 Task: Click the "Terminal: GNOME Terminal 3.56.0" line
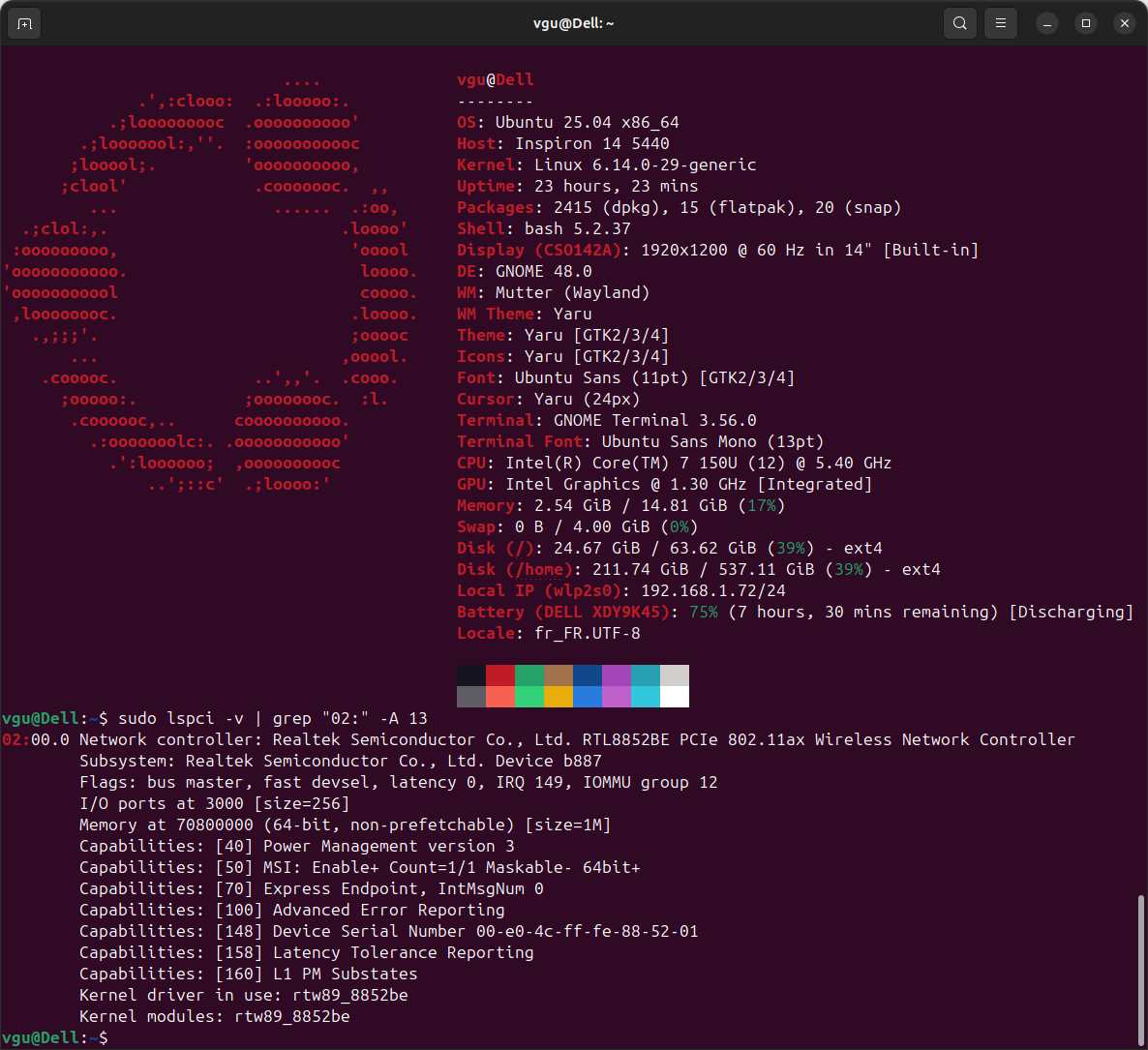click(607, 420)
